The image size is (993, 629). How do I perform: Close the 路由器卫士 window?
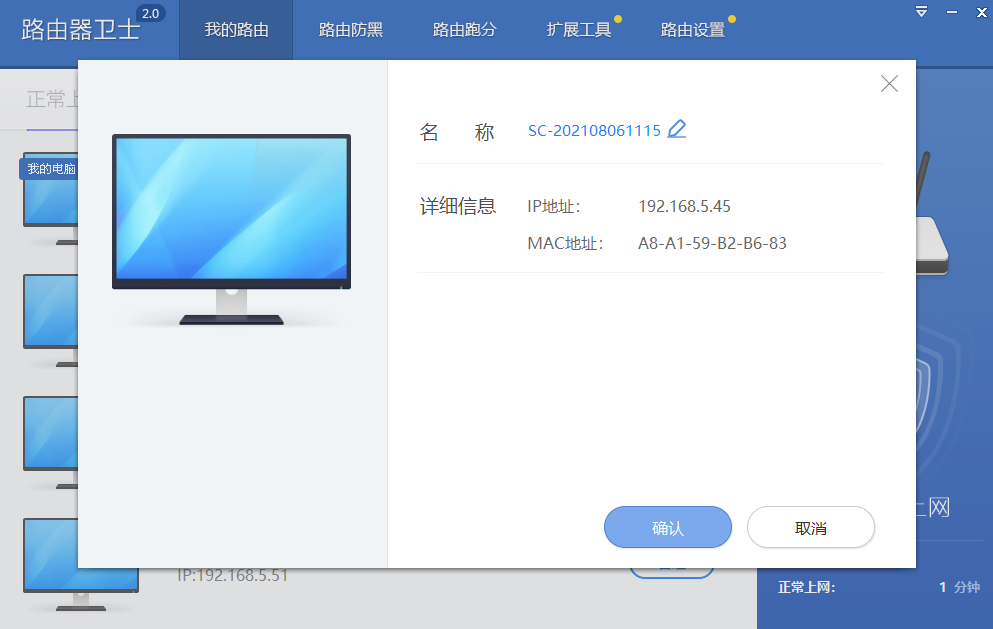(x=982, y=12)
